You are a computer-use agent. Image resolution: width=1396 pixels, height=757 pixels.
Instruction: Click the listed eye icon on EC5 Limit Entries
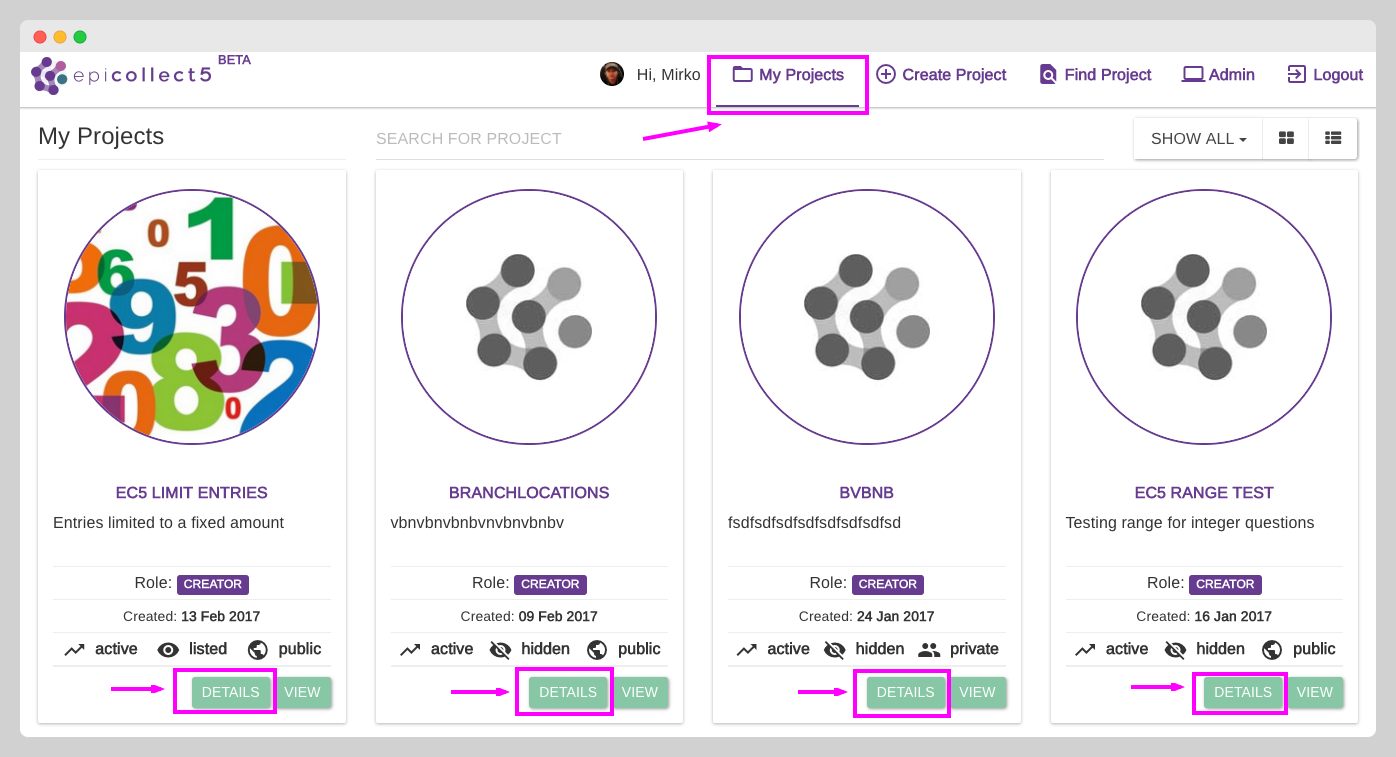coord(168,650)
